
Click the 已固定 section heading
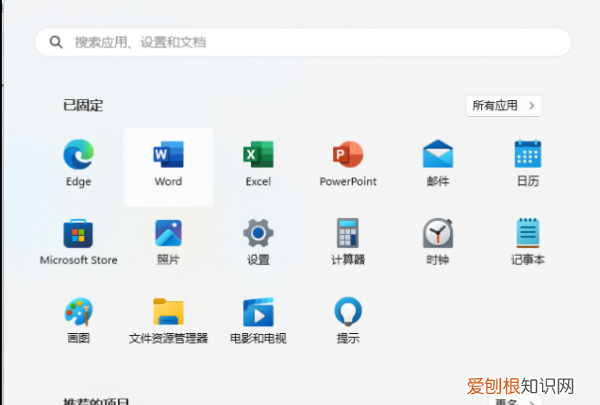pos(83,105)
